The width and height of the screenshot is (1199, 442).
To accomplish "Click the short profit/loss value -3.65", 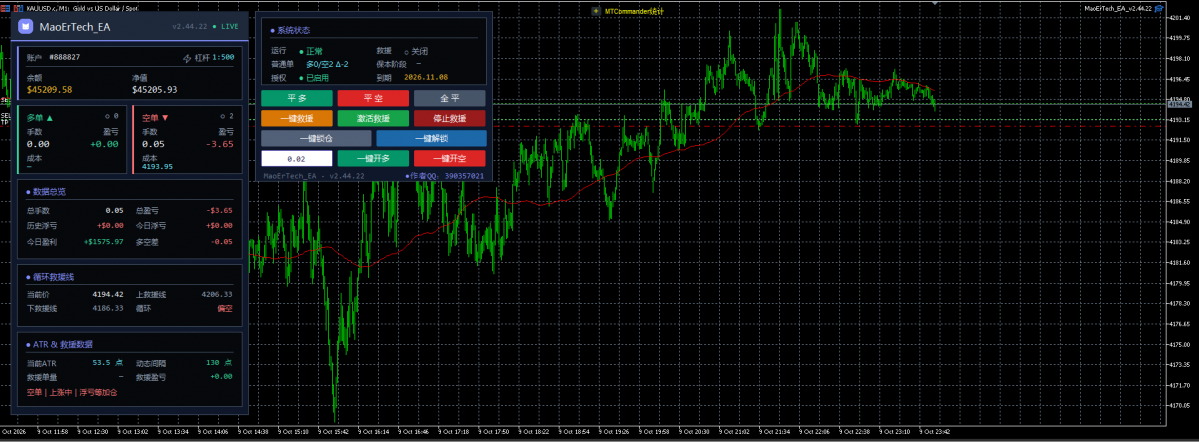I will point(221,144).
